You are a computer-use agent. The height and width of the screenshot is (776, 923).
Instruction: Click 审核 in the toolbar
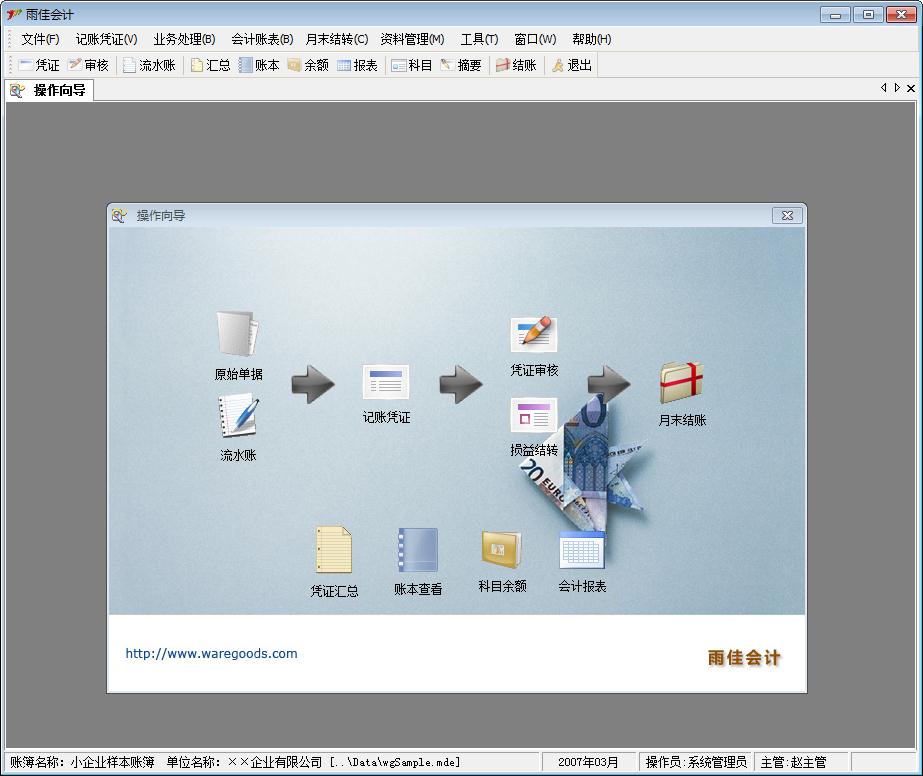[x=88, y=65]
